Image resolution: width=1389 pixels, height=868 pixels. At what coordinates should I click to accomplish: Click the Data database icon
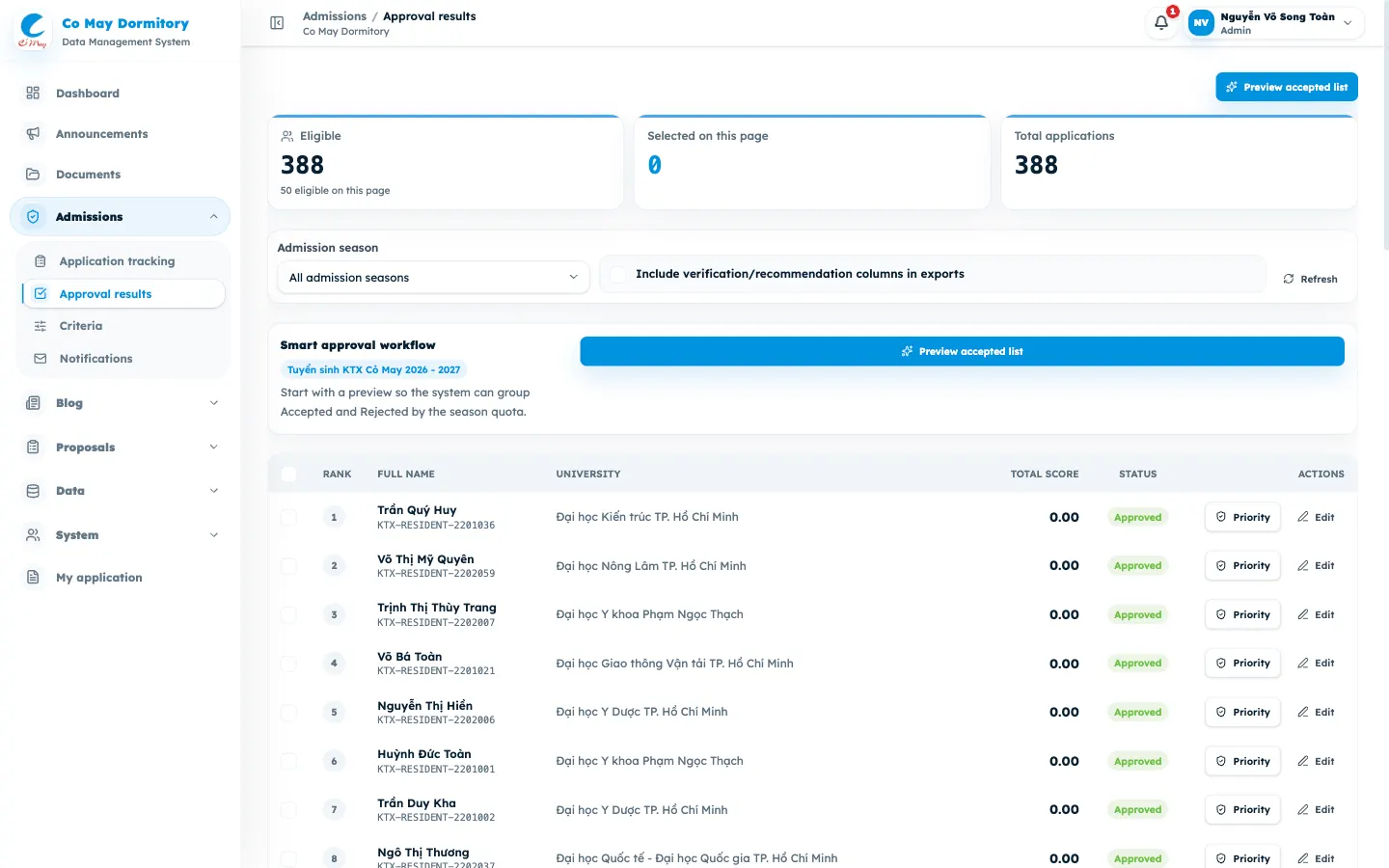[33, 491]
